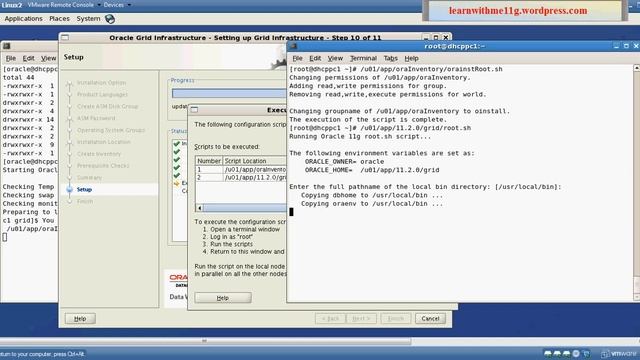Click the disabled Next button in installer

pos(361,318)
